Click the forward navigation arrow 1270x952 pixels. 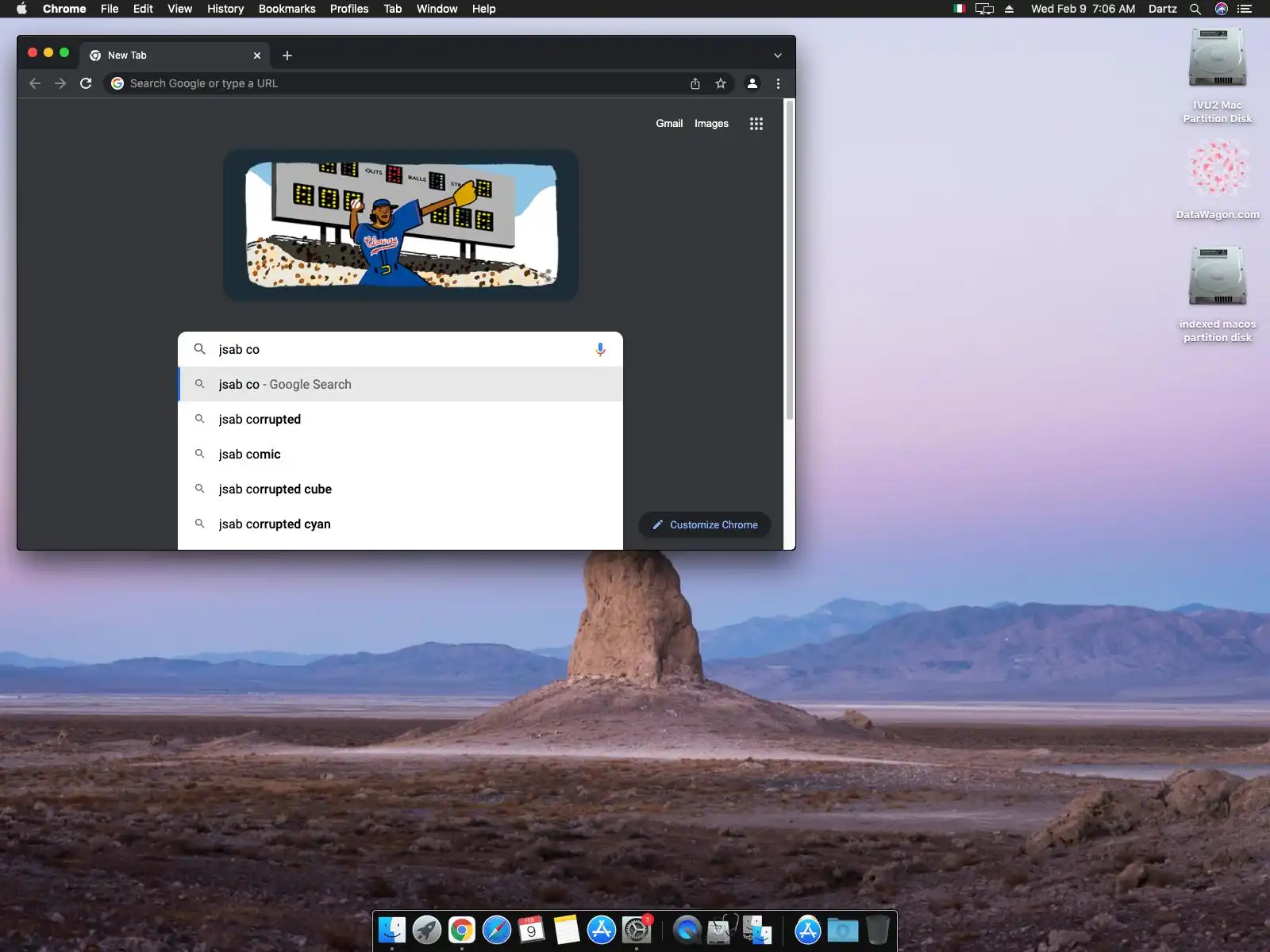coord(60,83)
